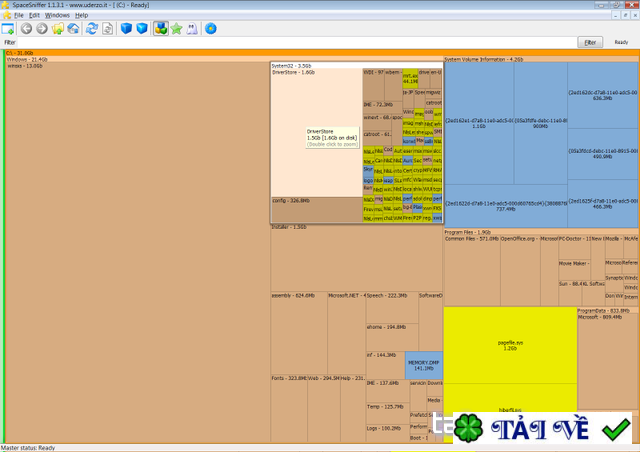
Task: Open the Windows menu
Action: 57,15
